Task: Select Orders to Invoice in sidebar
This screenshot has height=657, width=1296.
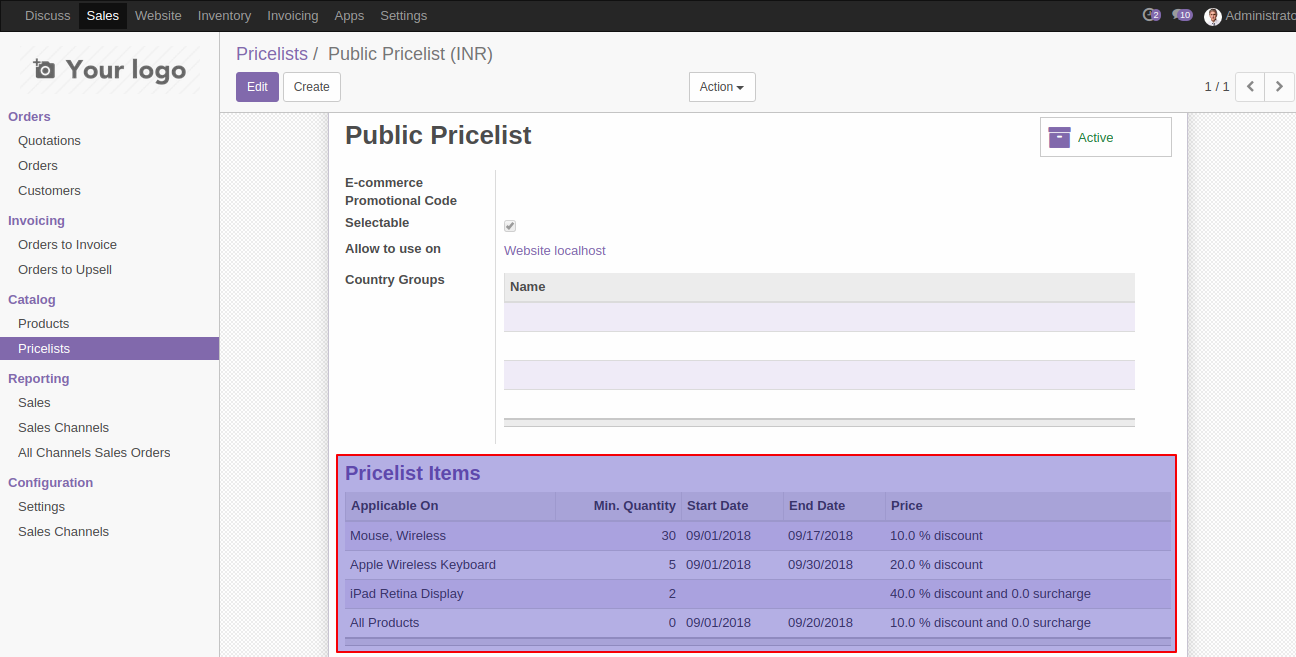Action: coord(67,245)
